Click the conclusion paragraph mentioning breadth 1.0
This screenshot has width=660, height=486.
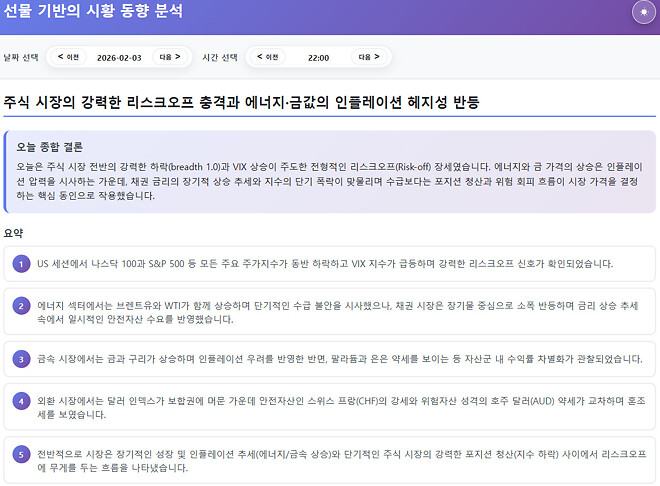[329, 181]
